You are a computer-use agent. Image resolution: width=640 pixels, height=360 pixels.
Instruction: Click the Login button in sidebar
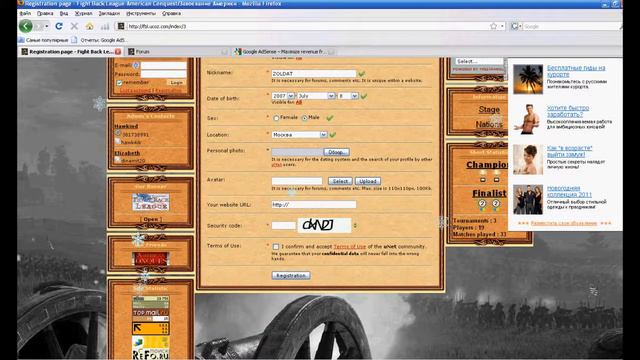(176, 82)
